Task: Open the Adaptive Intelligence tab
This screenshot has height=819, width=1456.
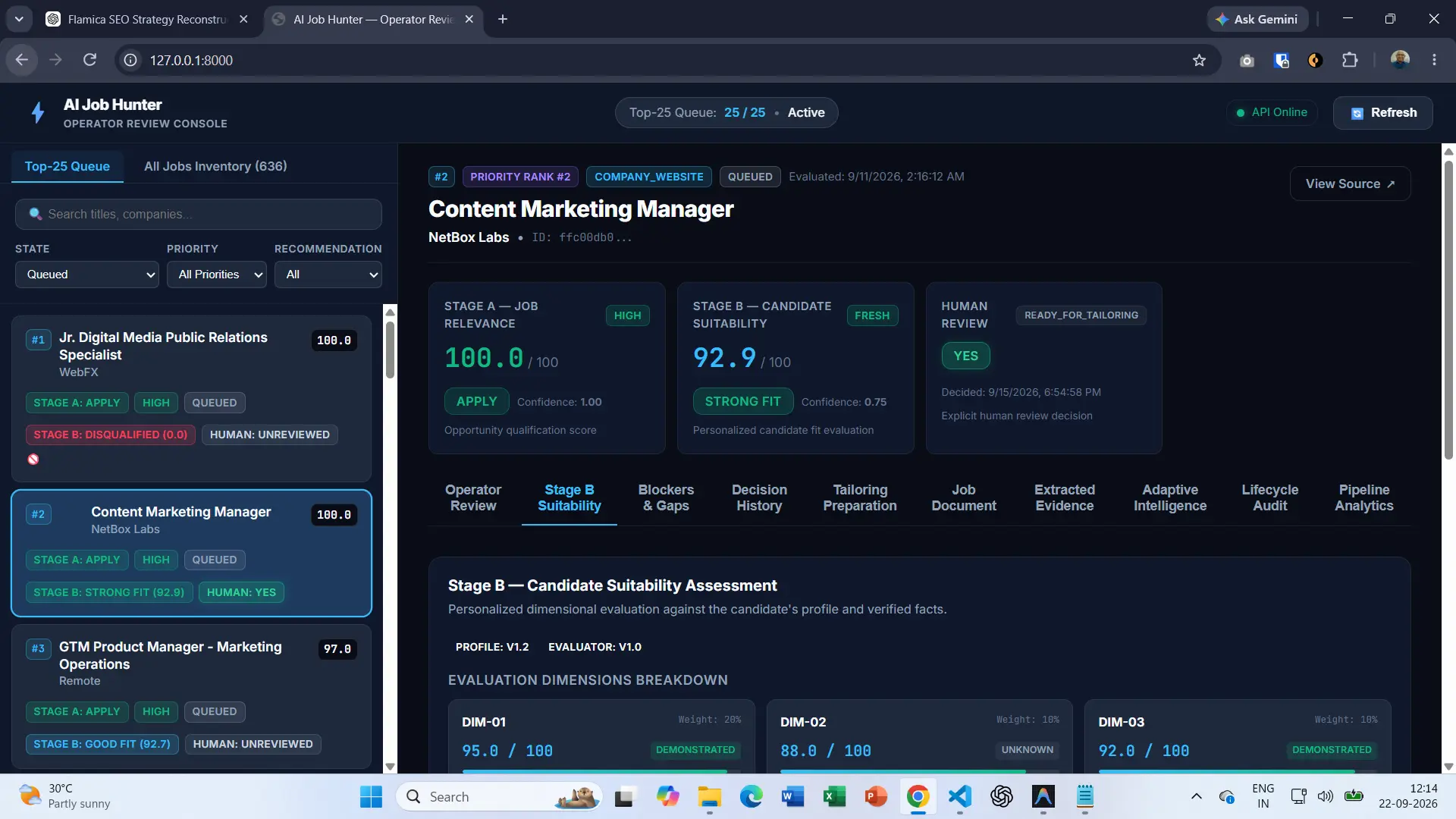Action: (x=1170, y=498)
